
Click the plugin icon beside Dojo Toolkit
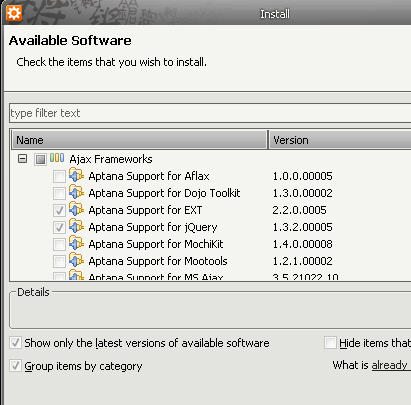pos(76,192)
